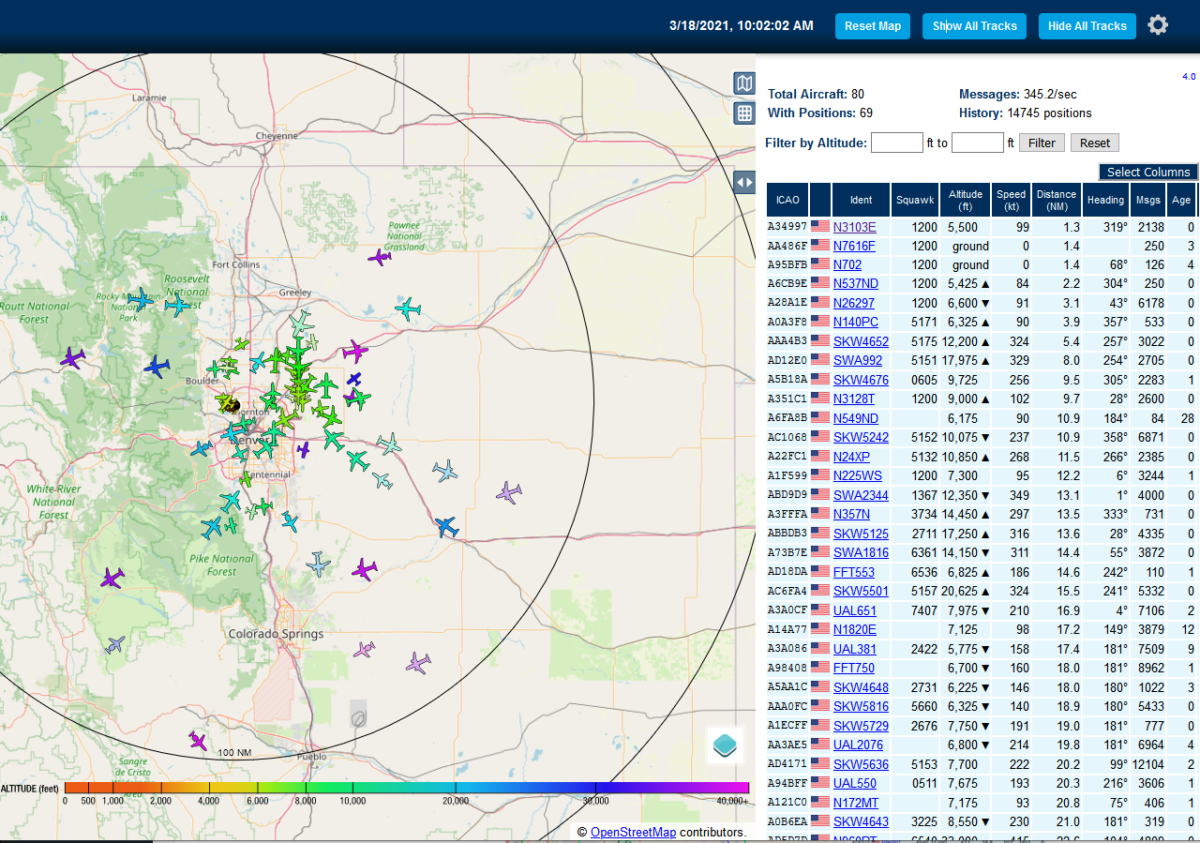The width and height of the screenshot is (1200, 843).
Task: Sort the table by the Squawk column header
Action: [914, 200]
